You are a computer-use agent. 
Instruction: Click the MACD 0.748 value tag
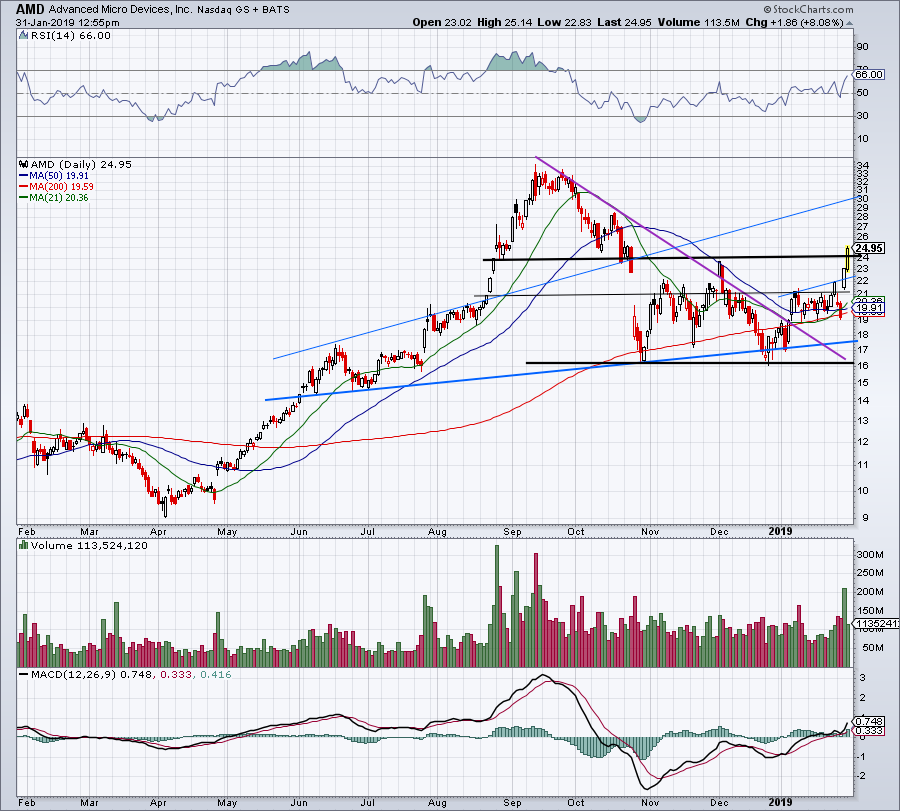868,721
